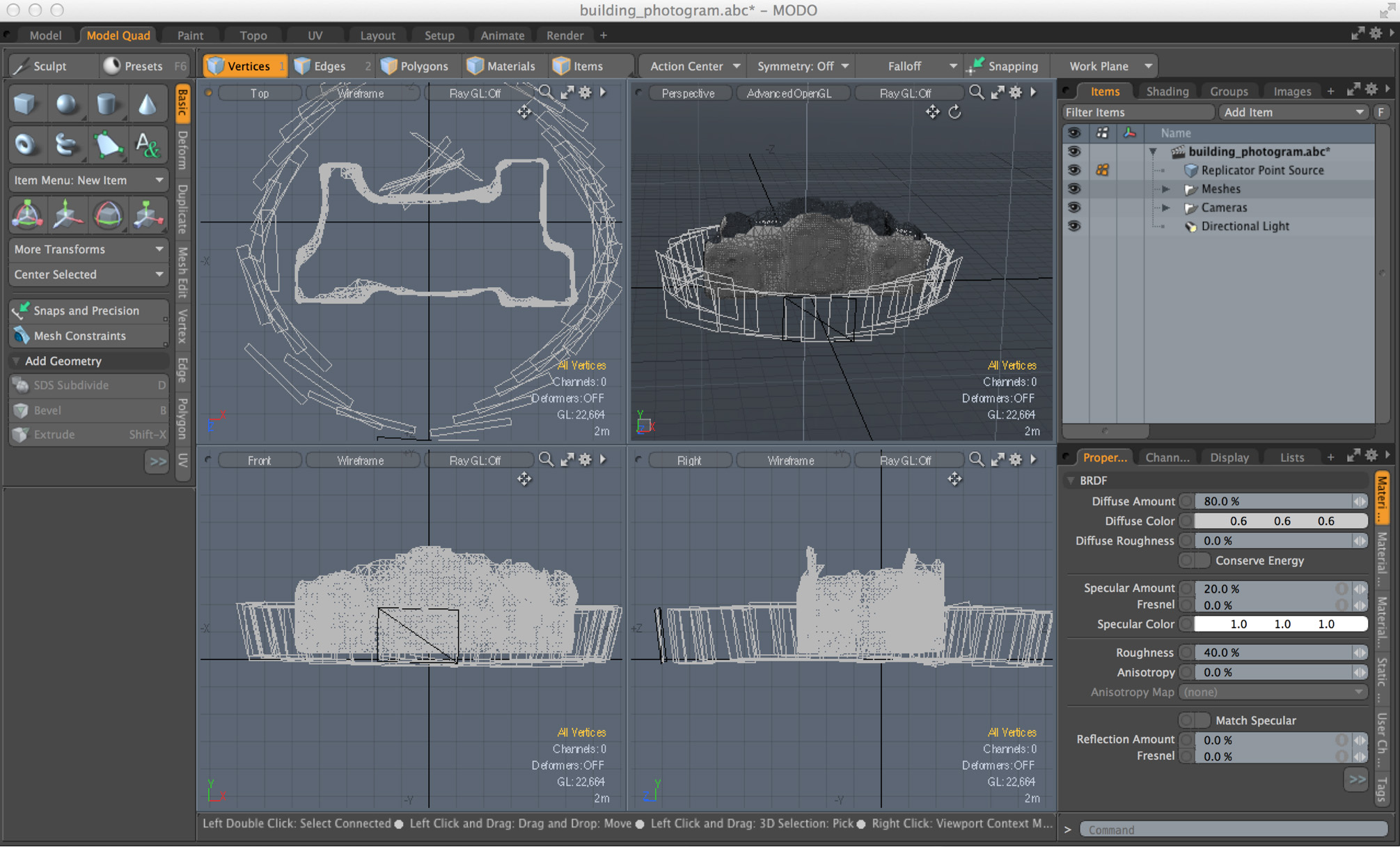Screen dimensions: 1400x847
Task: Maximize the Front viewport with expand icon
Action: pos(567,460)
